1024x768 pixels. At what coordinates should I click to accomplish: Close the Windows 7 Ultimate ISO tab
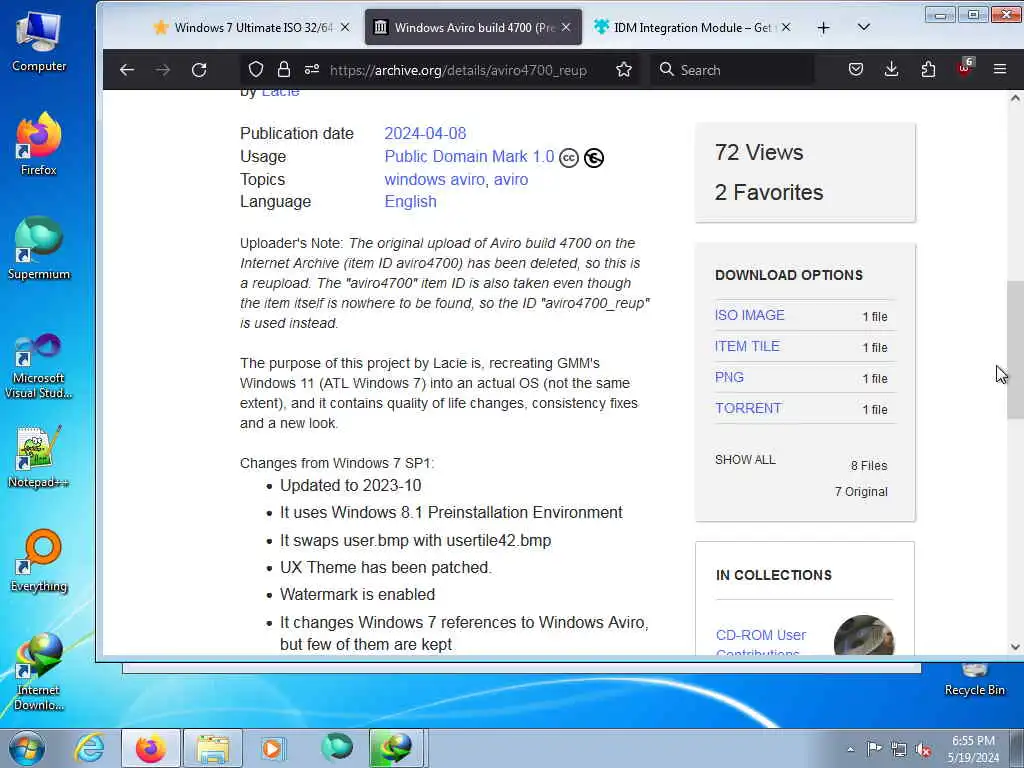[x=345, y=27]
